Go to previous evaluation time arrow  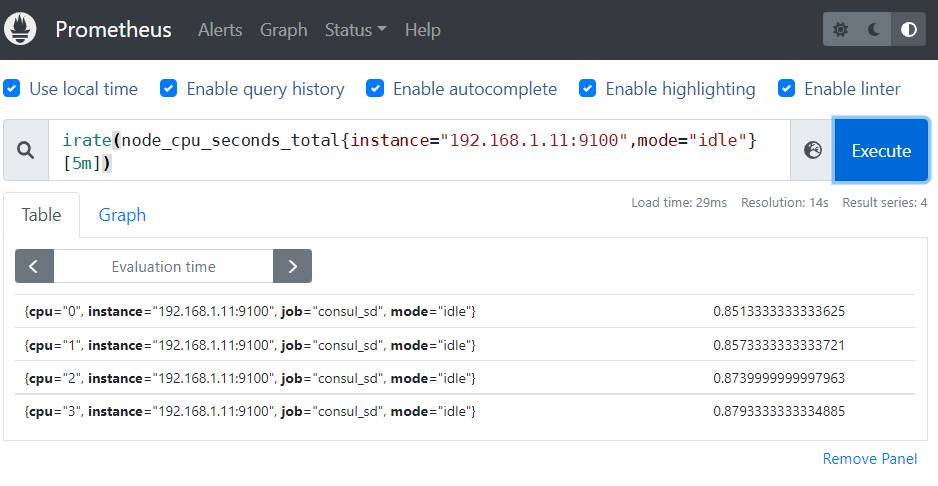[34, 266]
